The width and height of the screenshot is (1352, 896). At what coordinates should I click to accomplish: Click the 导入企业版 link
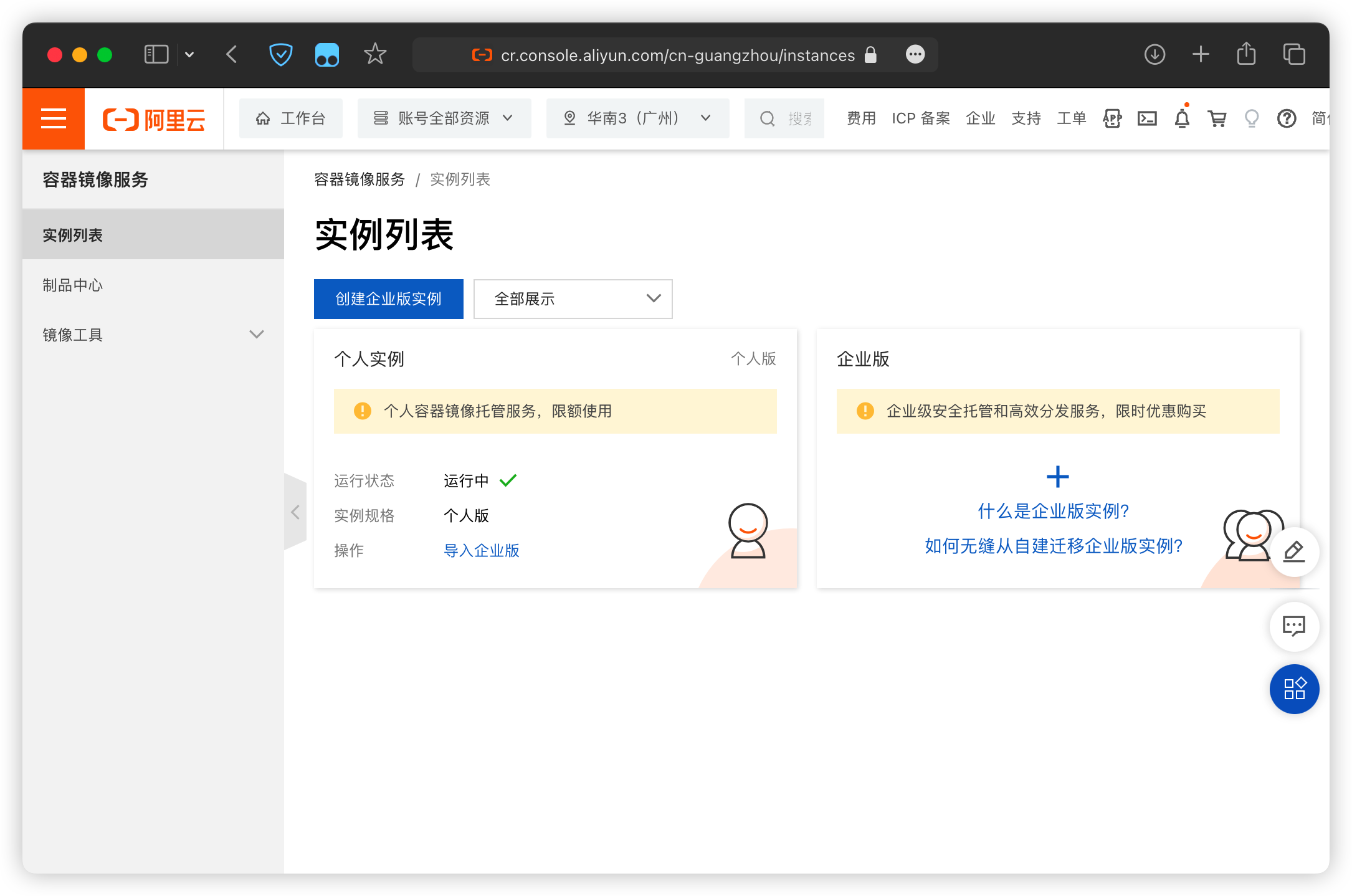click(481, 551)
